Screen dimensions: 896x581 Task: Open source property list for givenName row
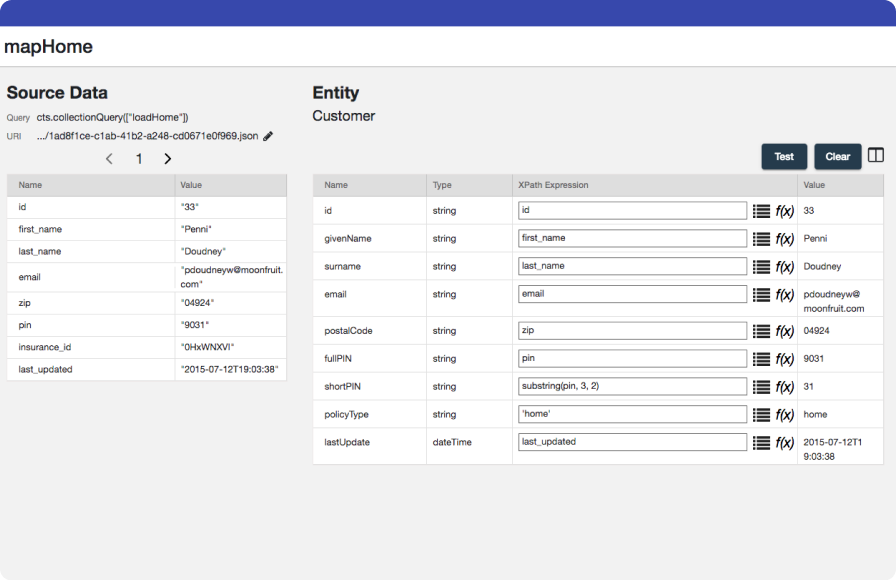(761, 239)
